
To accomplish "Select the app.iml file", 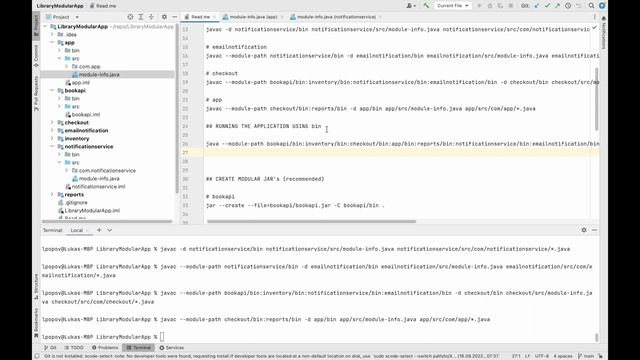I will [x=78, y=82].
